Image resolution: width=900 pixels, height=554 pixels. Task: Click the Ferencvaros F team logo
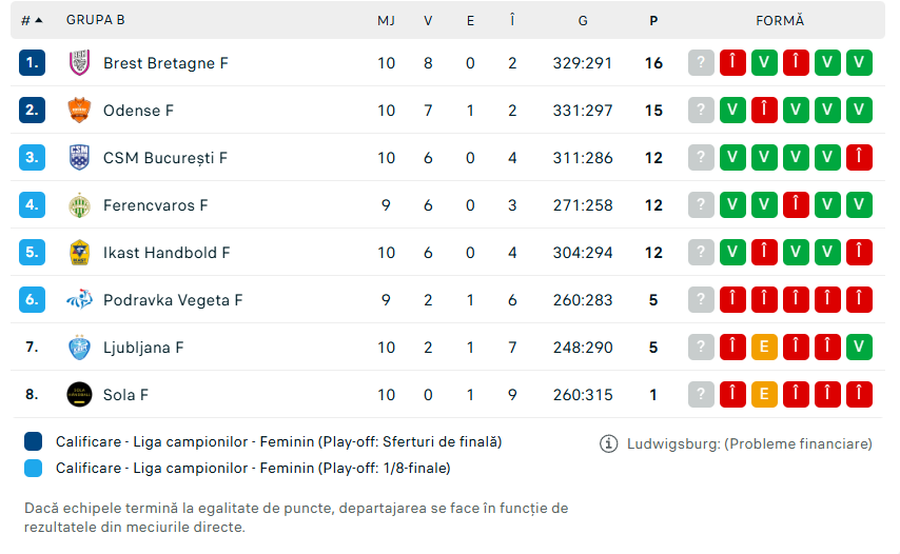(x=79, y=205)
